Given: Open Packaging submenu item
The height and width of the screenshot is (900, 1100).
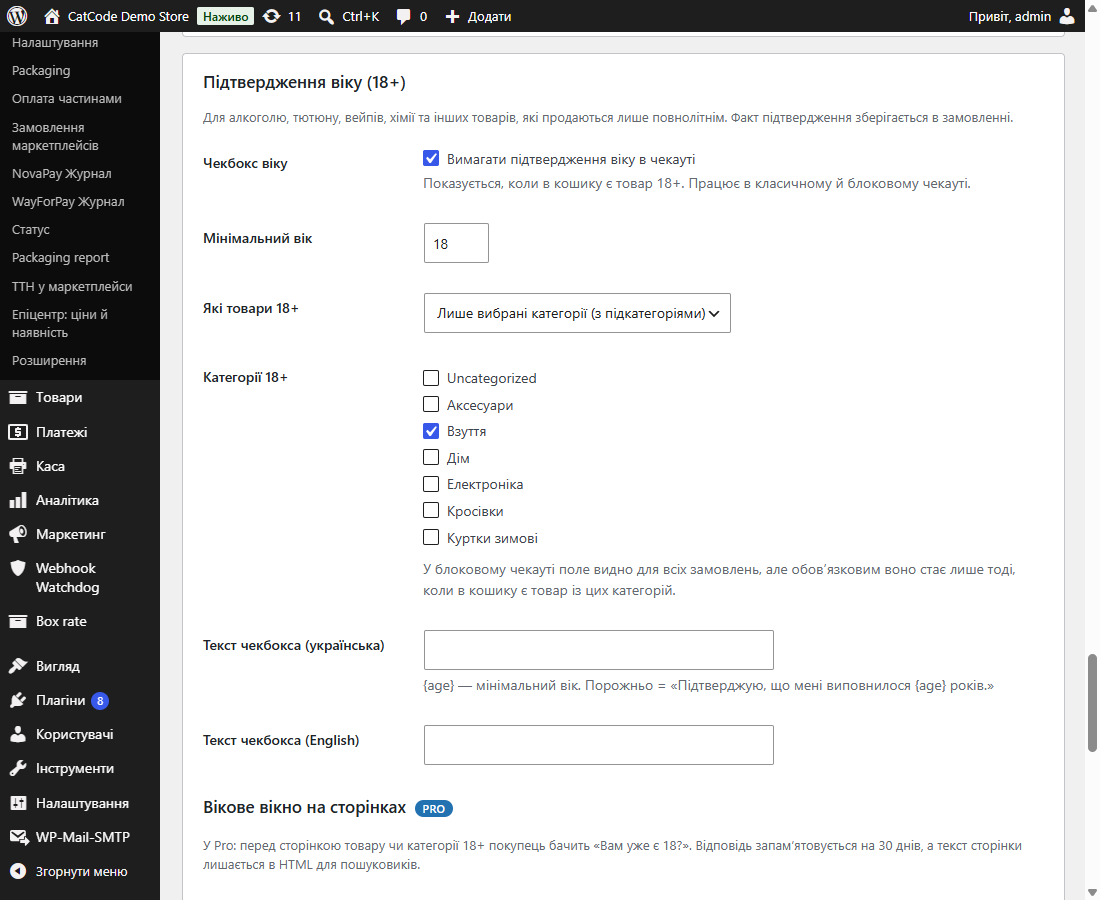Looking at the screenshot, I should coord(41,71).
